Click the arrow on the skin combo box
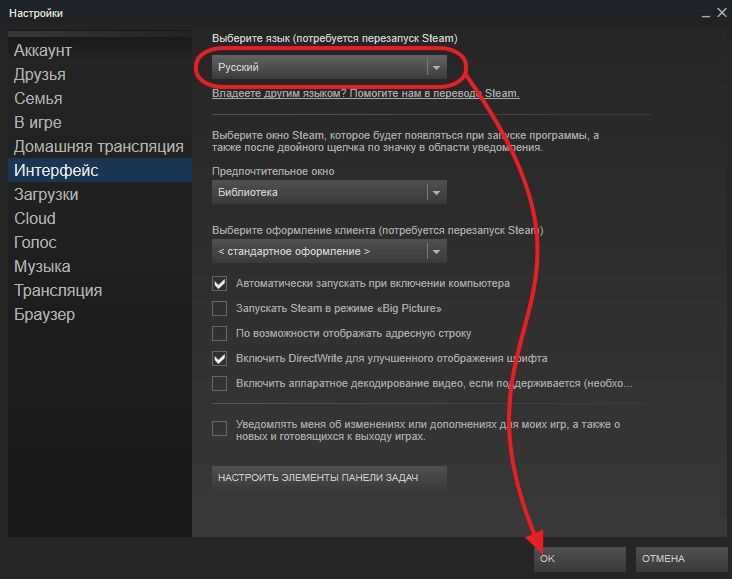The width and height of the screenshot is (732, 579). pos(436,252)
